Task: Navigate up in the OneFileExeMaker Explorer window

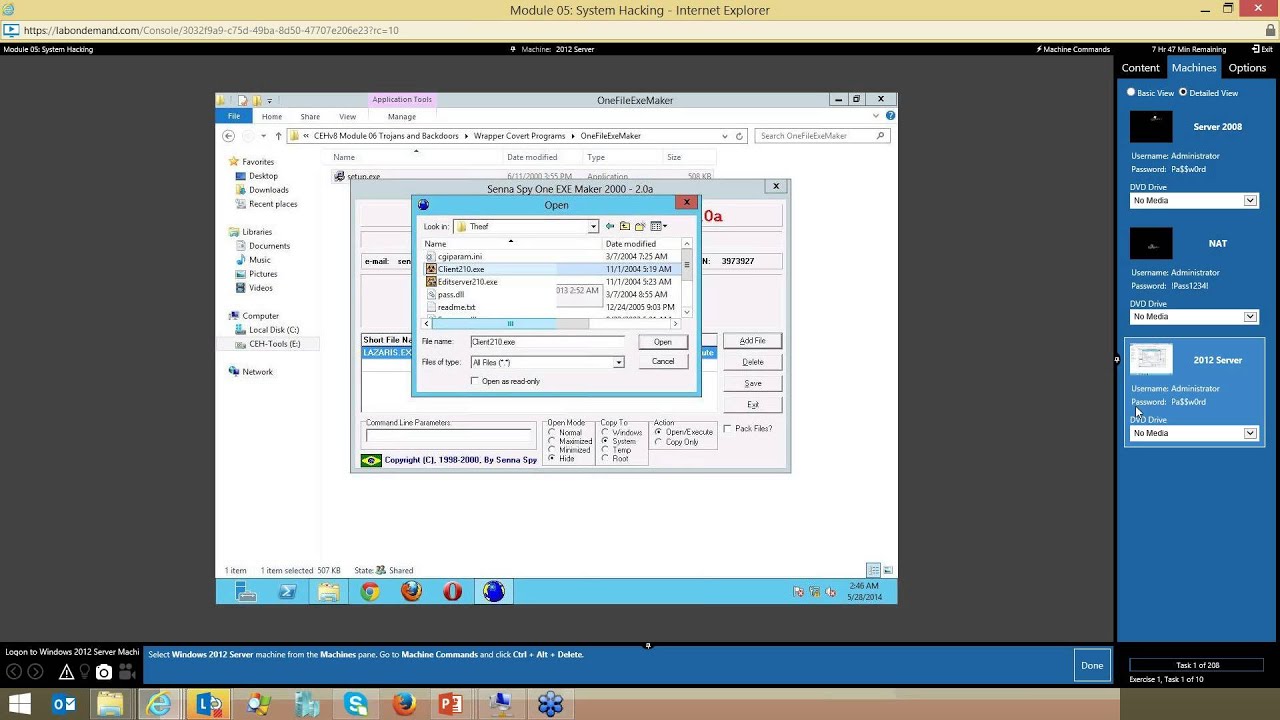Action: click(x=278, y=136)
